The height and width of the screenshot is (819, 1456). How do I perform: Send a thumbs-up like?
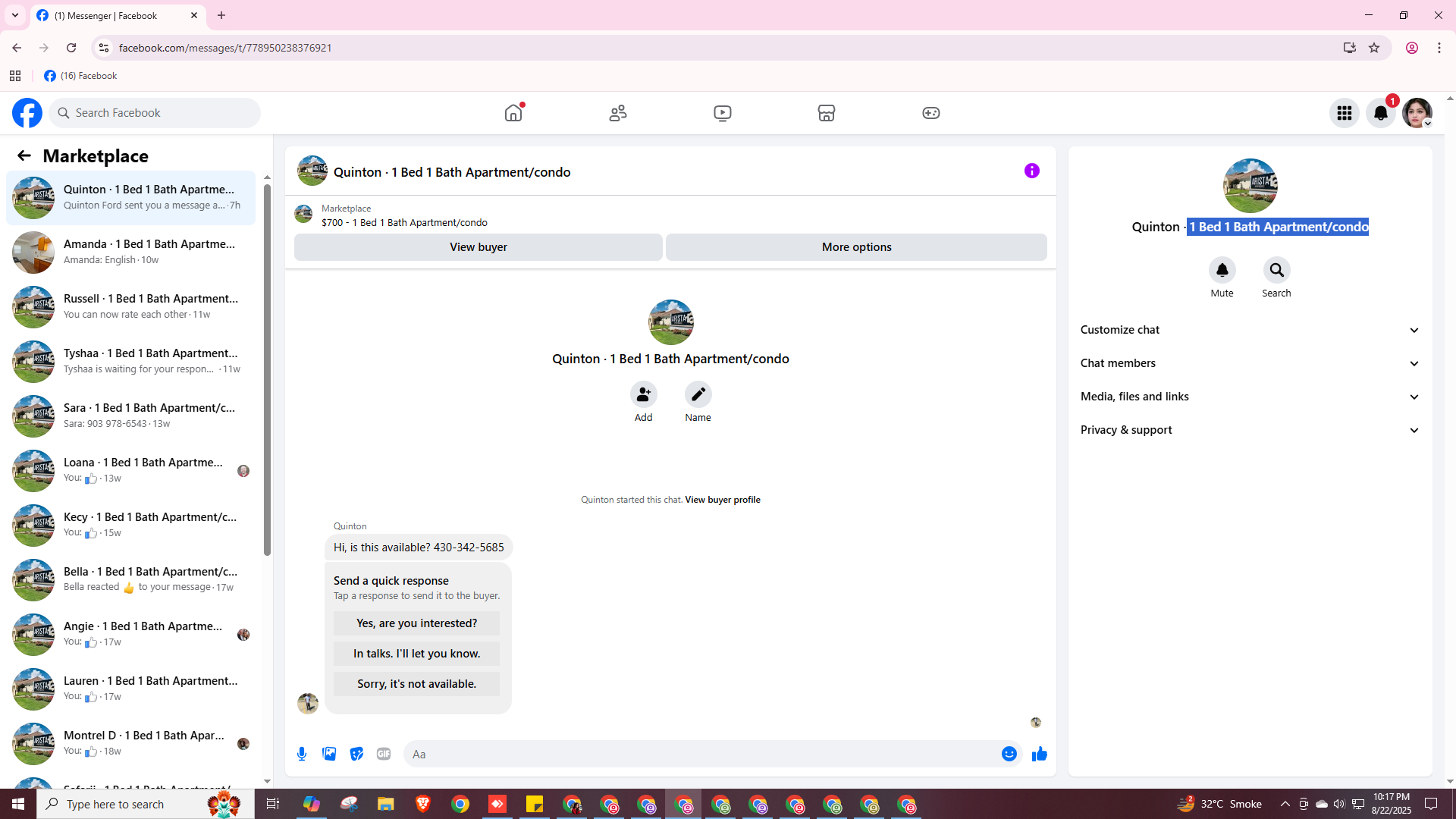pyautogui.click(x=1040, y=754)
